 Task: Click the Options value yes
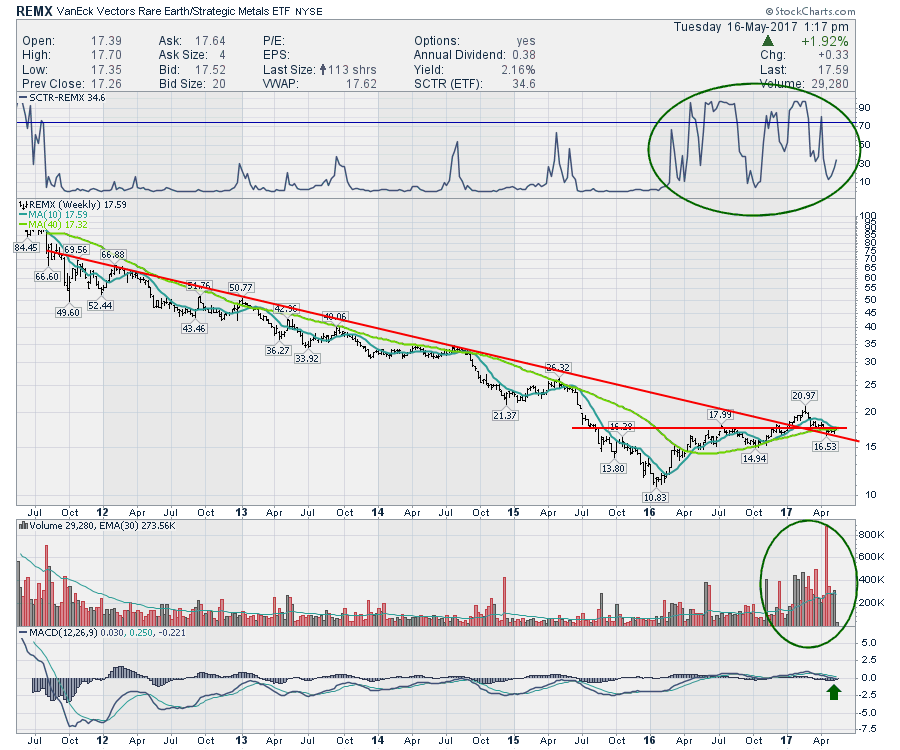[x=526, y=41]
